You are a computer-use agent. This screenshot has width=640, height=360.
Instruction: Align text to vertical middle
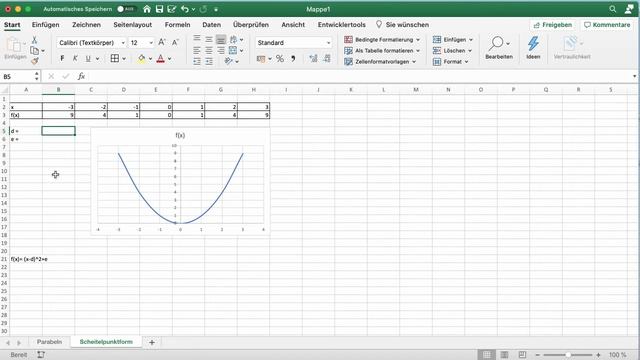coord(209,39)
